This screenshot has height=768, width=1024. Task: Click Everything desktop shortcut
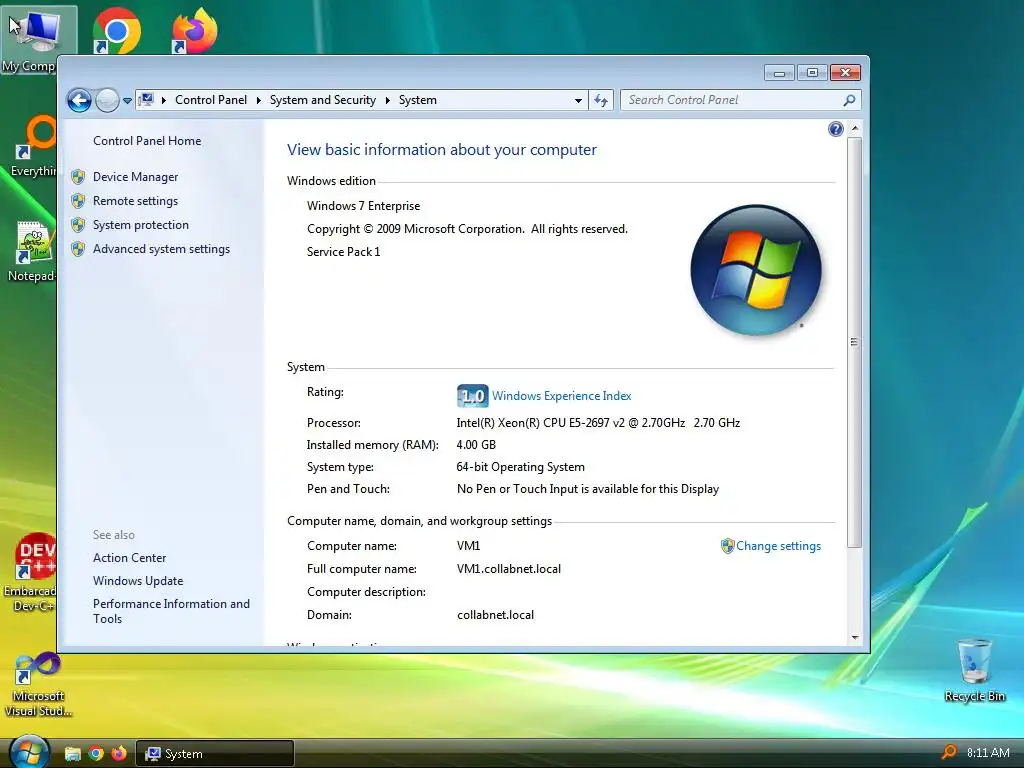33,147
